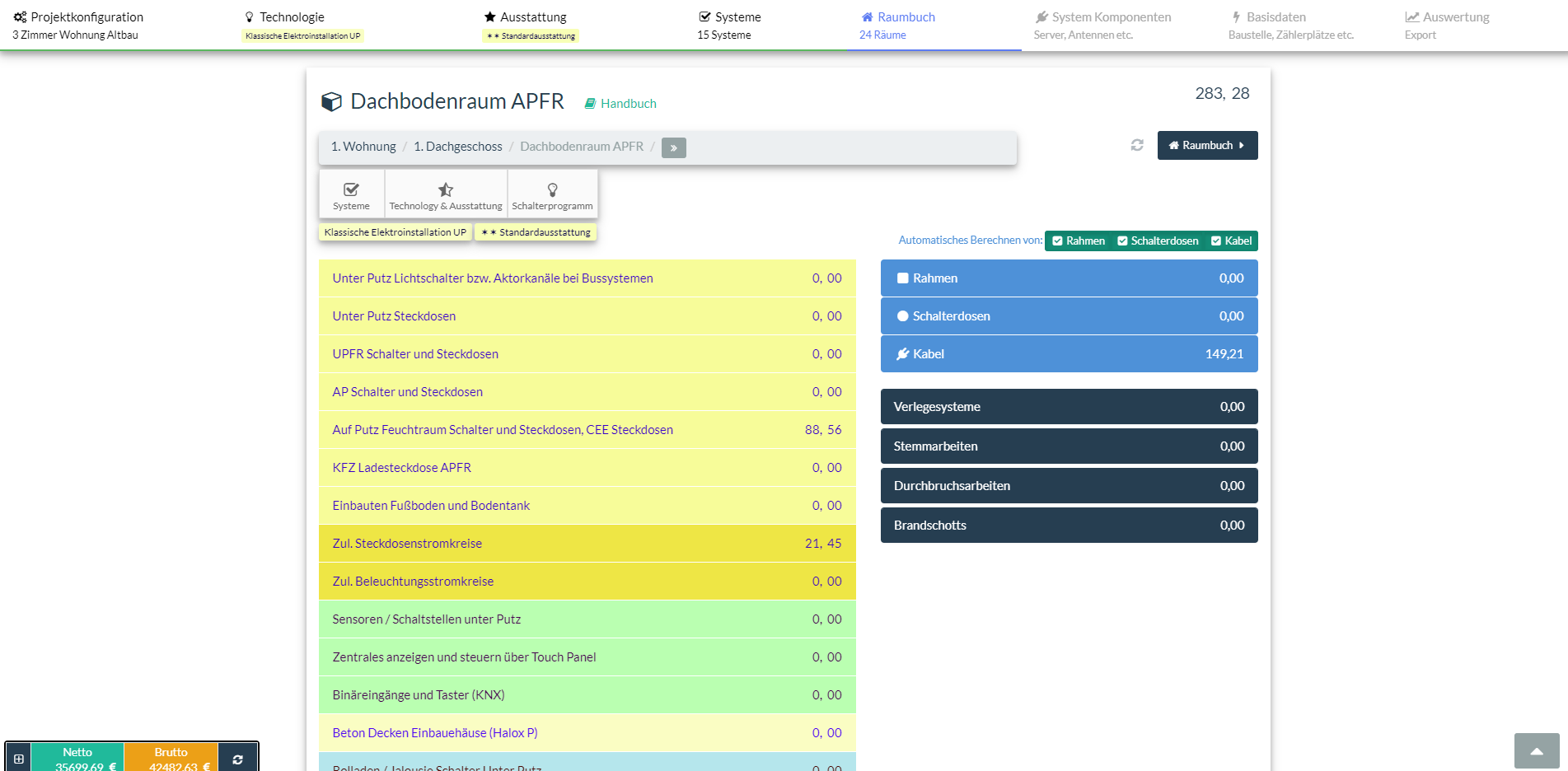Screen dimensions: 1568x771
Task: Expand the breadcrumb double-chevron button
Action: pyautogui.click(x=673, y=147)
